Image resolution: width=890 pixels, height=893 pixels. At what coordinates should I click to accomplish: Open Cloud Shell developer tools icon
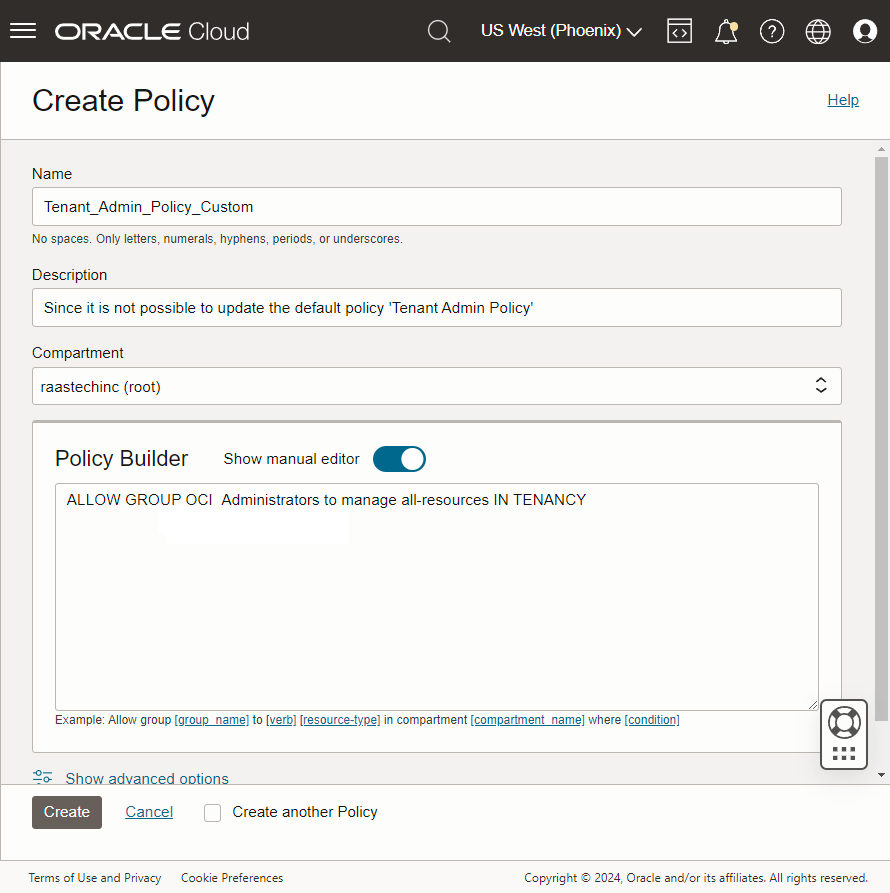click(x=680, y=31)
